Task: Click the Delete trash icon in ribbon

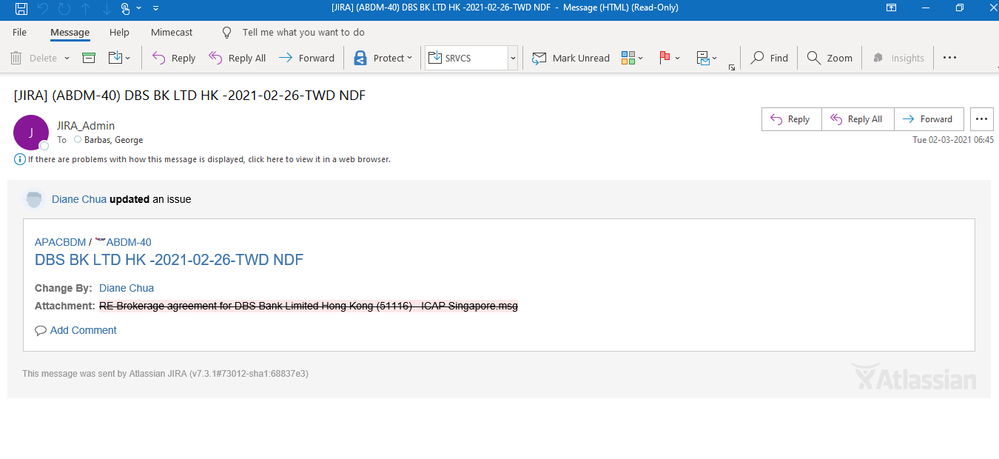Action: click(x=17, y=58)
